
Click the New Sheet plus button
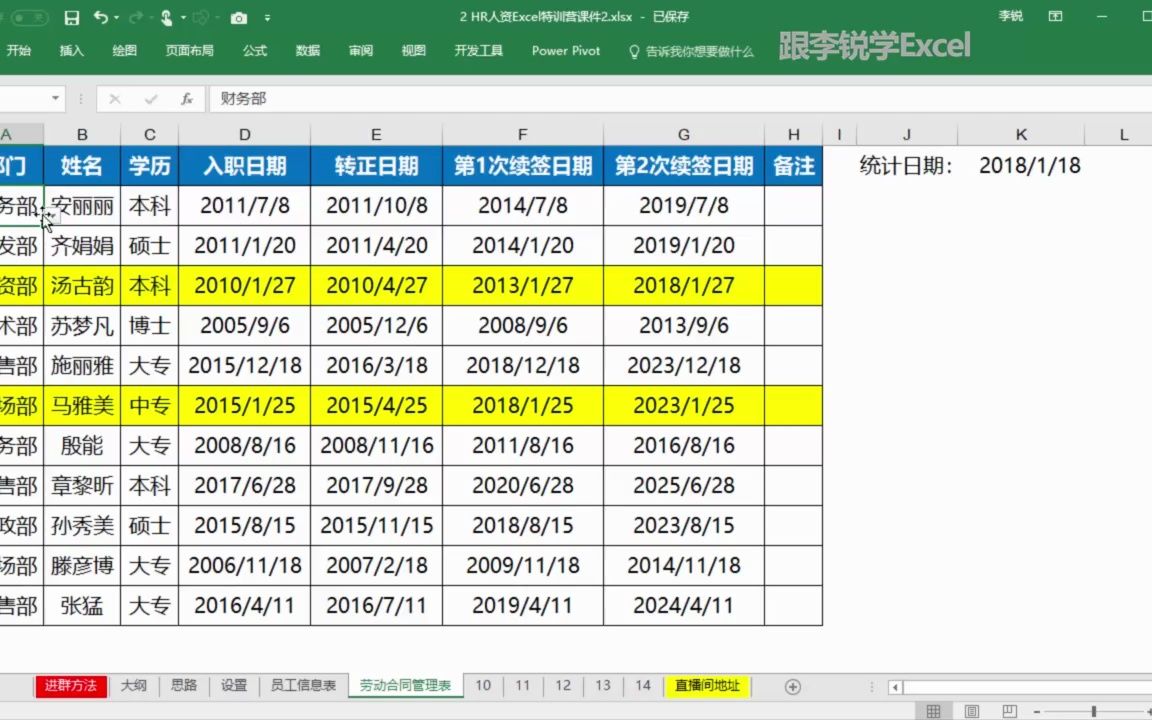pos(793,686)
